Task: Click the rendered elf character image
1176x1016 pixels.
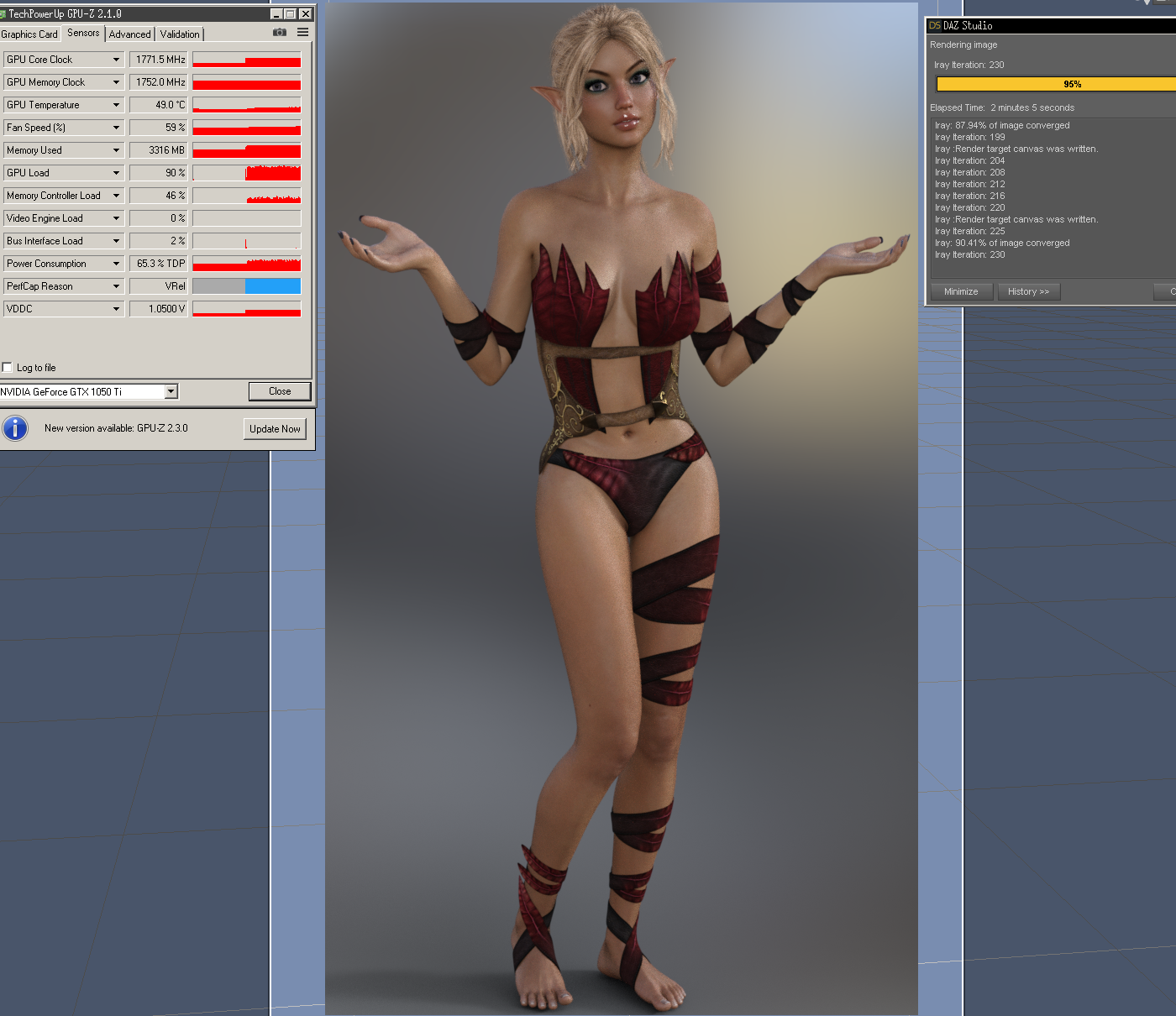Action: point(622,508)
